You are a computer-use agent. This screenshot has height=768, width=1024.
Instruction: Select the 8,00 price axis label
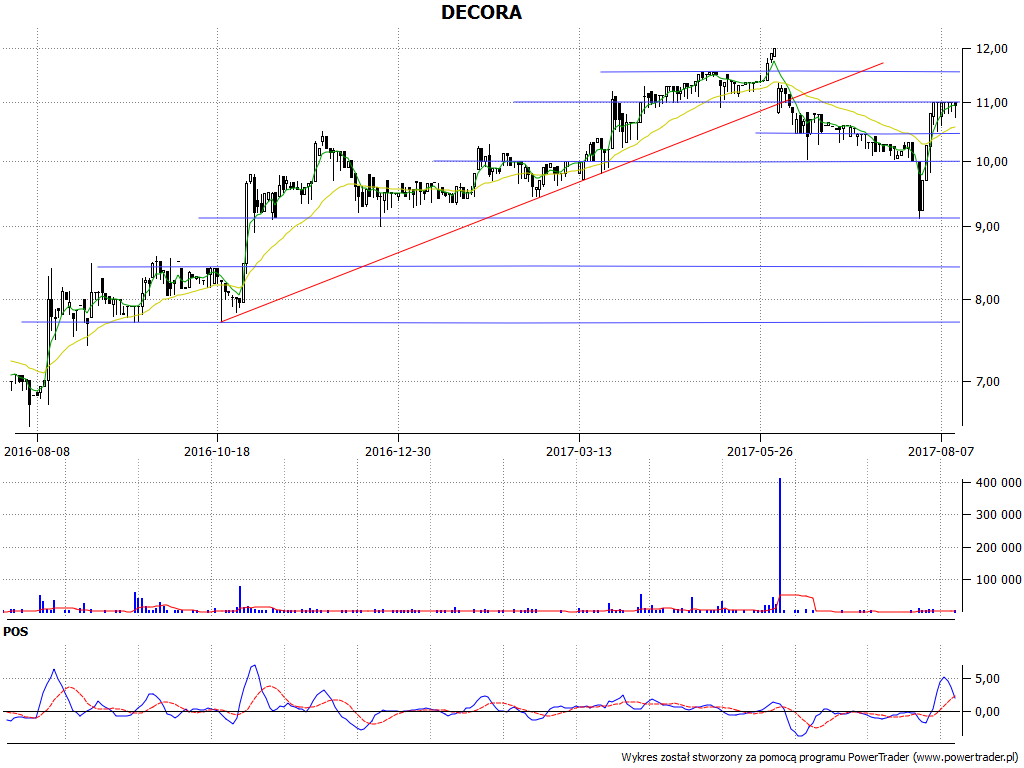click(987, 300)
